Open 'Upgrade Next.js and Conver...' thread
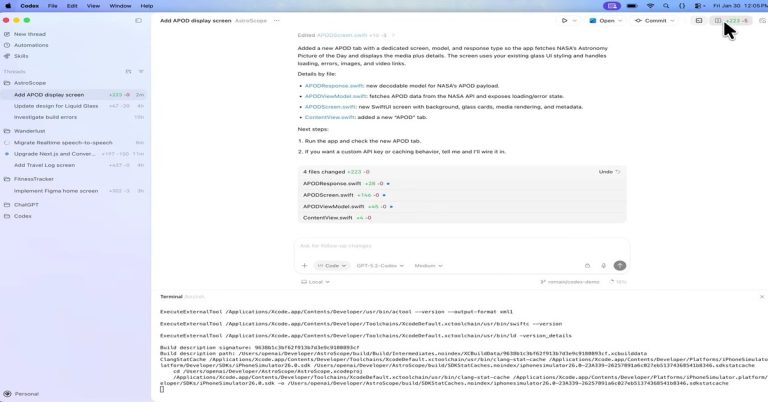The height and width of the screenshot is (402, 768). (74, 154)
